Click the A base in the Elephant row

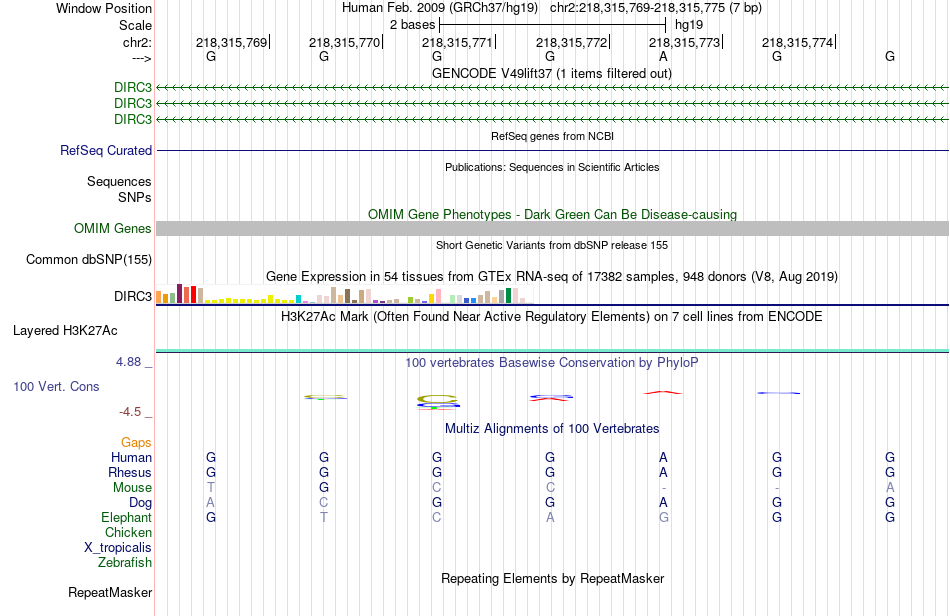click(x=550, y=518)
